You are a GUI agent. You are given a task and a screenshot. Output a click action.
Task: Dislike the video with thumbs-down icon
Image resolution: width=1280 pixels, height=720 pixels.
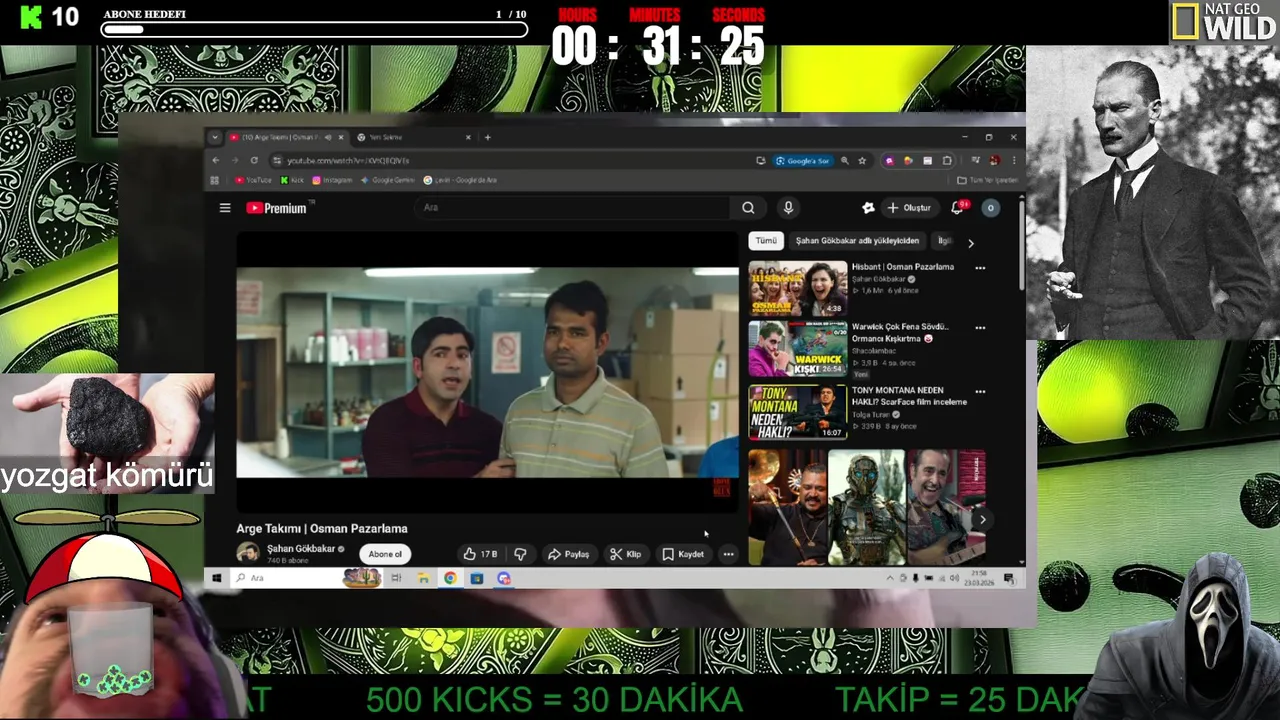tap(520, 554)
